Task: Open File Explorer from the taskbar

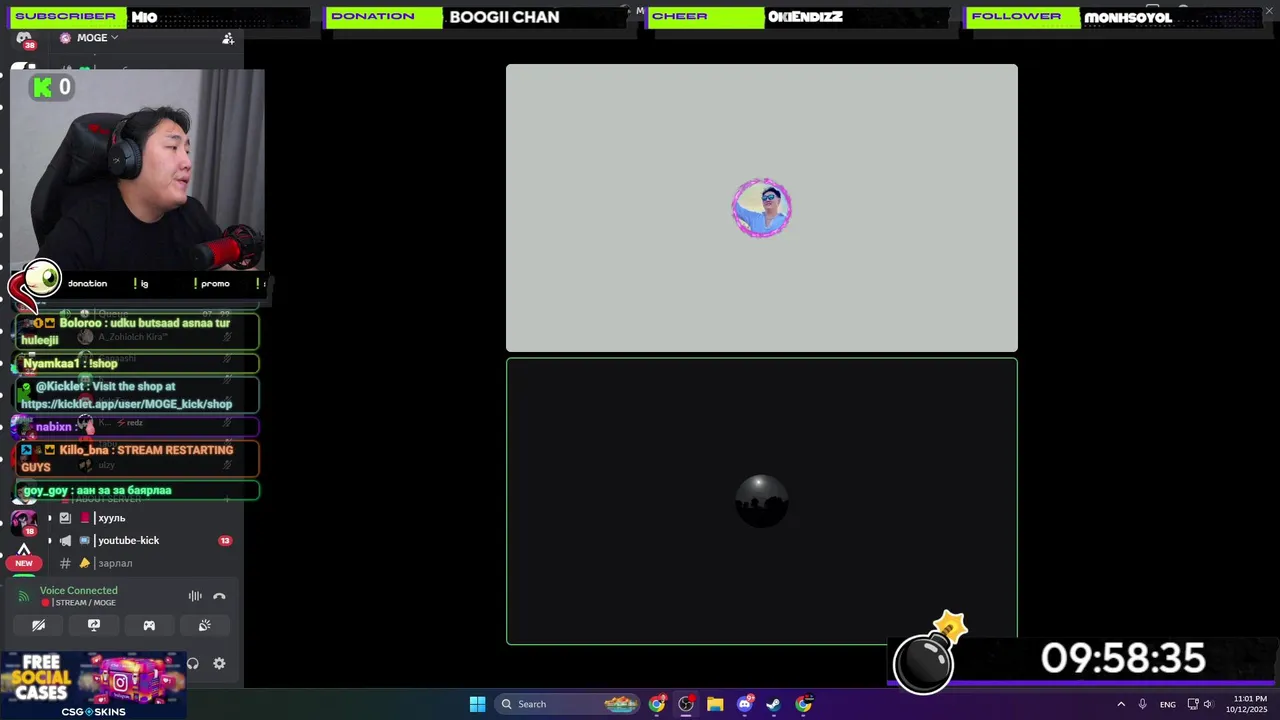Action: [715, 704]
